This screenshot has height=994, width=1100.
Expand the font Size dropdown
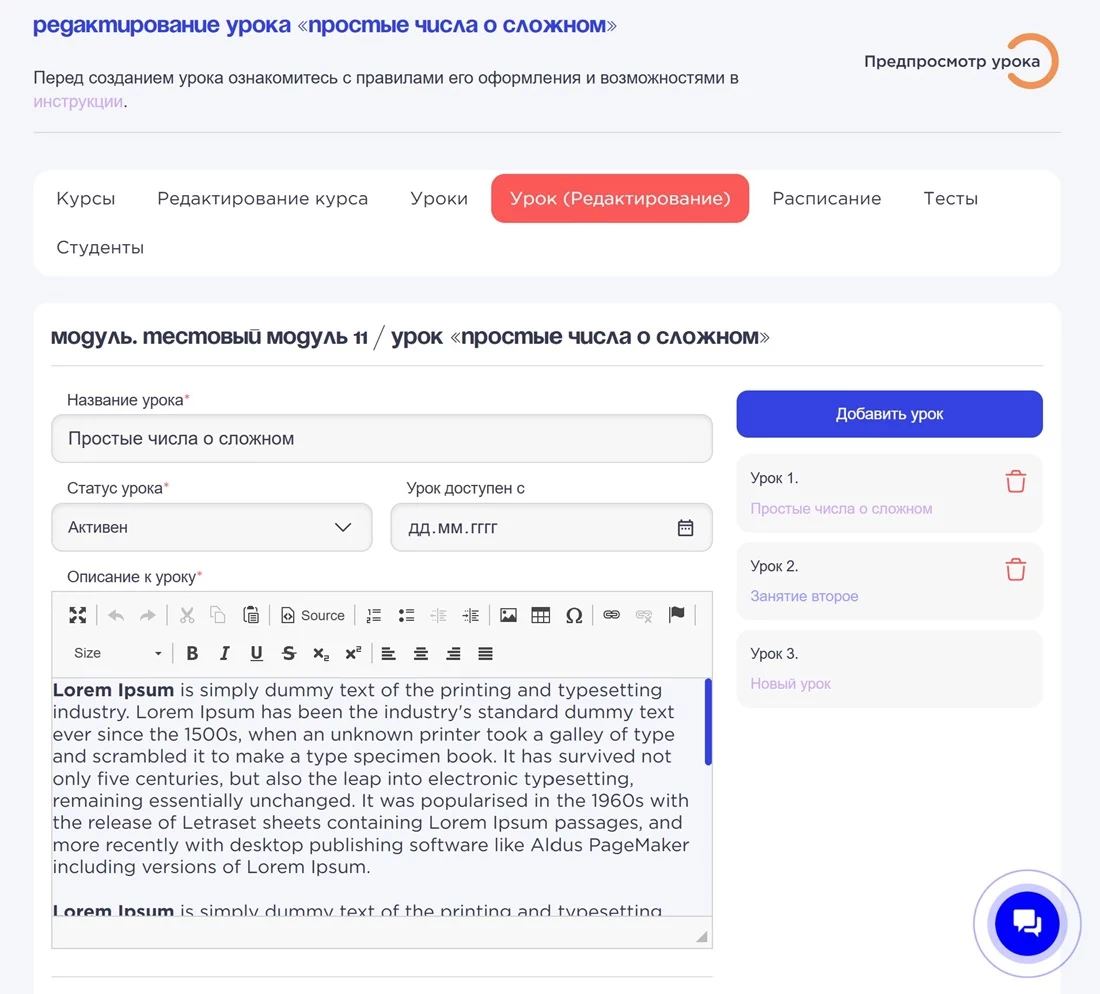point(116,653)
